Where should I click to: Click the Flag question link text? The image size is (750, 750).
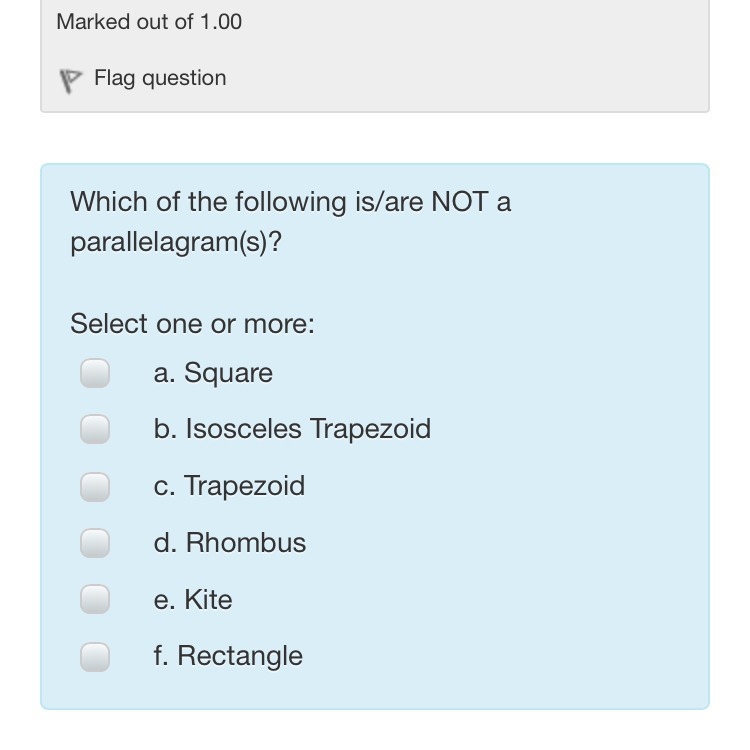[x=160, y=78]
